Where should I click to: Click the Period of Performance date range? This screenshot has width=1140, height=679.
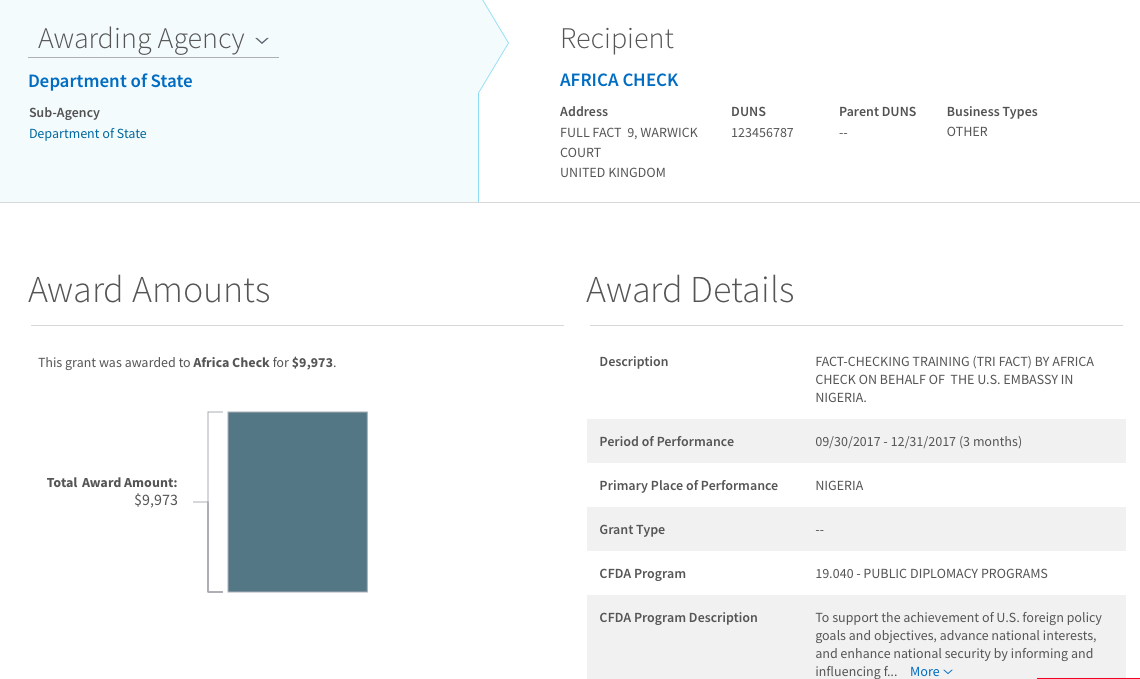tap(918, 441)
